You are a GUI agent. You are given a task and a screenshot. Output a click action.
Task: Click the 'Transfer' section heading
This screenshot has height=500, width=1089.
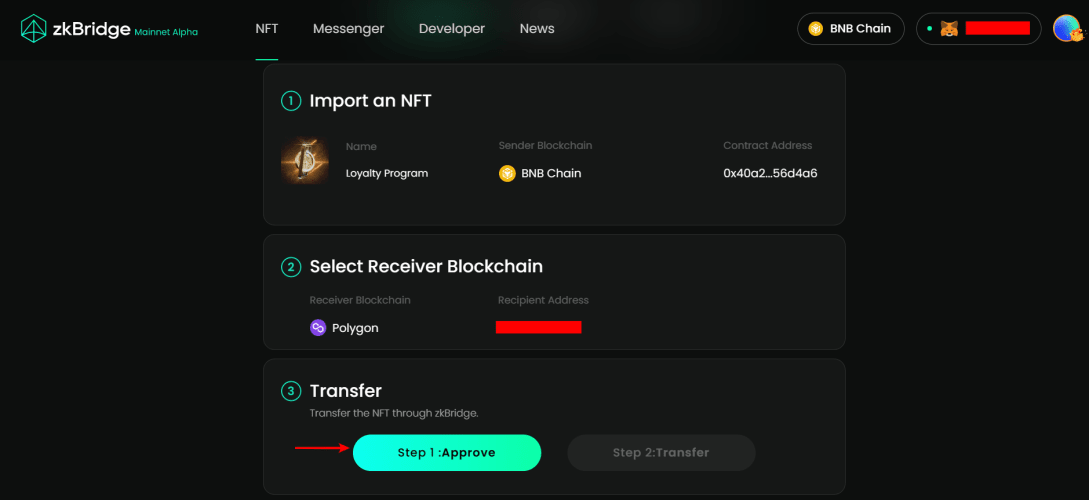coord(346,391)
